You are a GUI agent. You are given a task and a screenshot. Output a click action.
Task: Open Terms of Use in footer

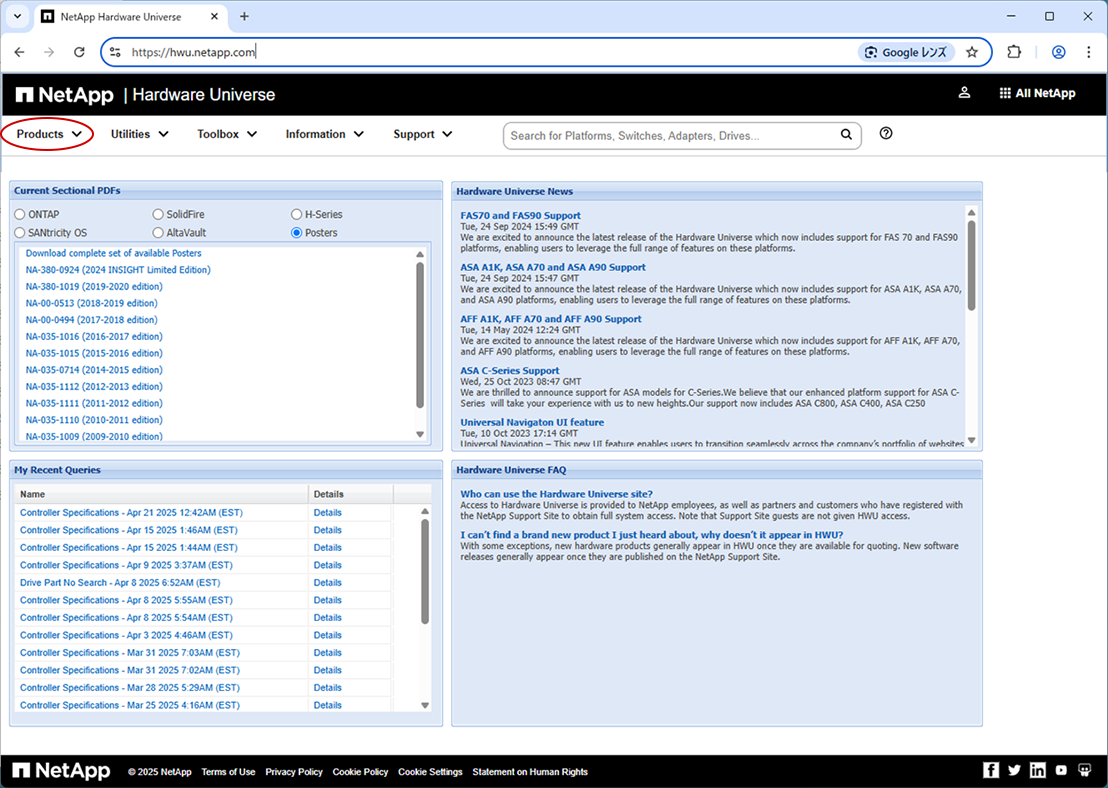coord(228,772)
